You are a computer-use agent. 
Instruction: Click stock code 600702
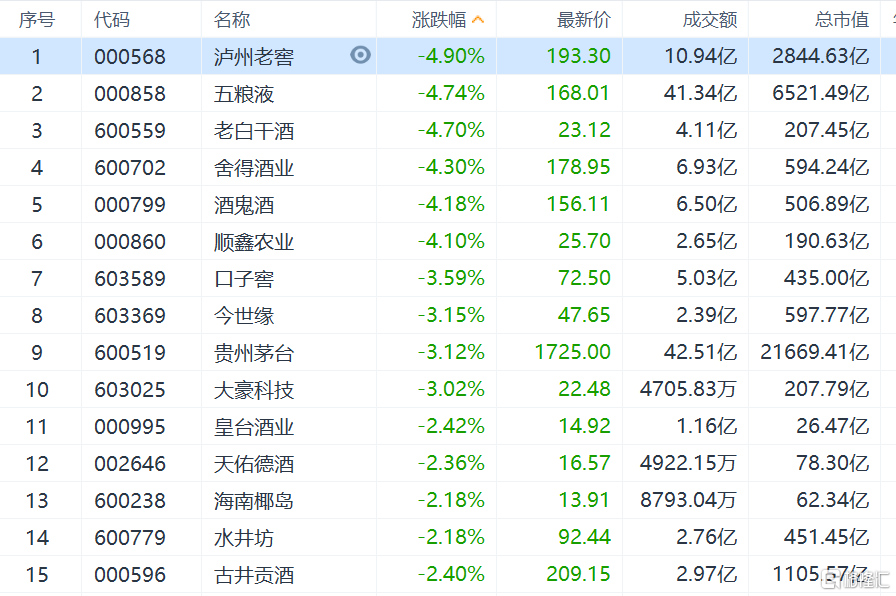(x=130, y=168)
